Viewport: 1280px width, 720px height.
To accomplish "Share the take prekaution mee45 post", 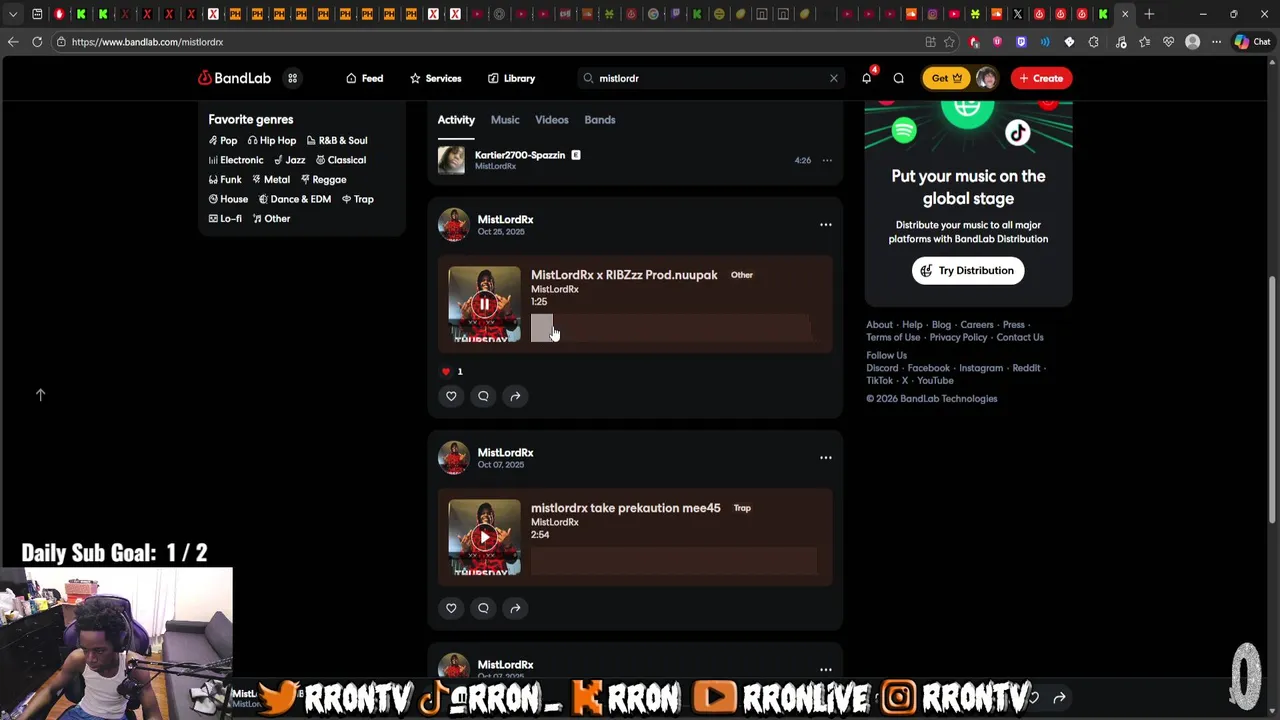I will 515,608.
